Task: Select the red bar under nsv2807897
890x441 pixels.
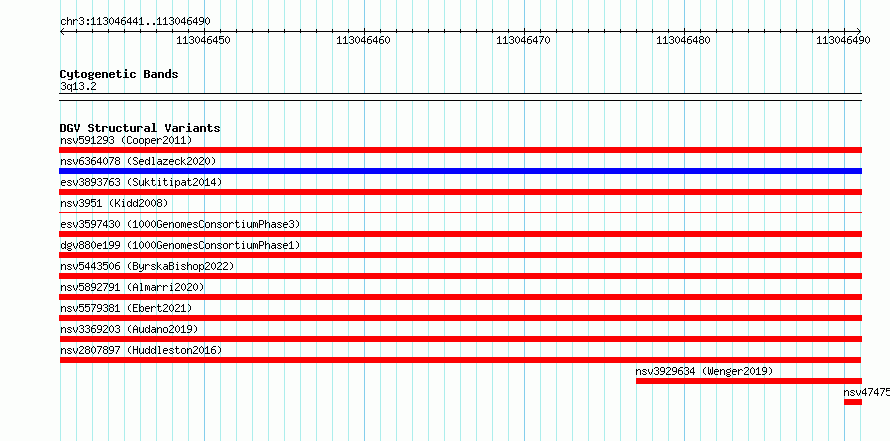Action: pos(460,360)
